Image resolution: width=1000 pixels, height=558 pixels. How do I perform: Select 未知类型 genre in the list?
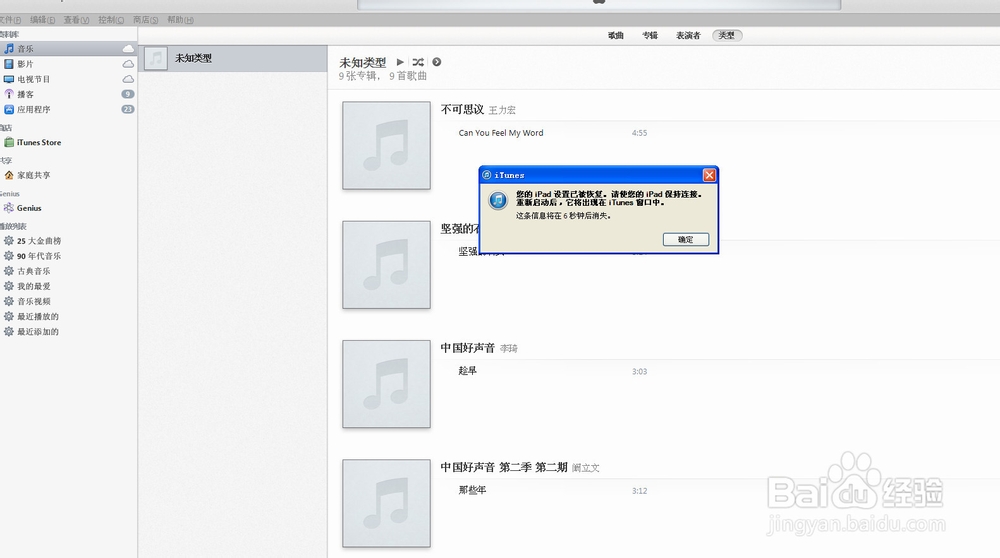(233, 58)
